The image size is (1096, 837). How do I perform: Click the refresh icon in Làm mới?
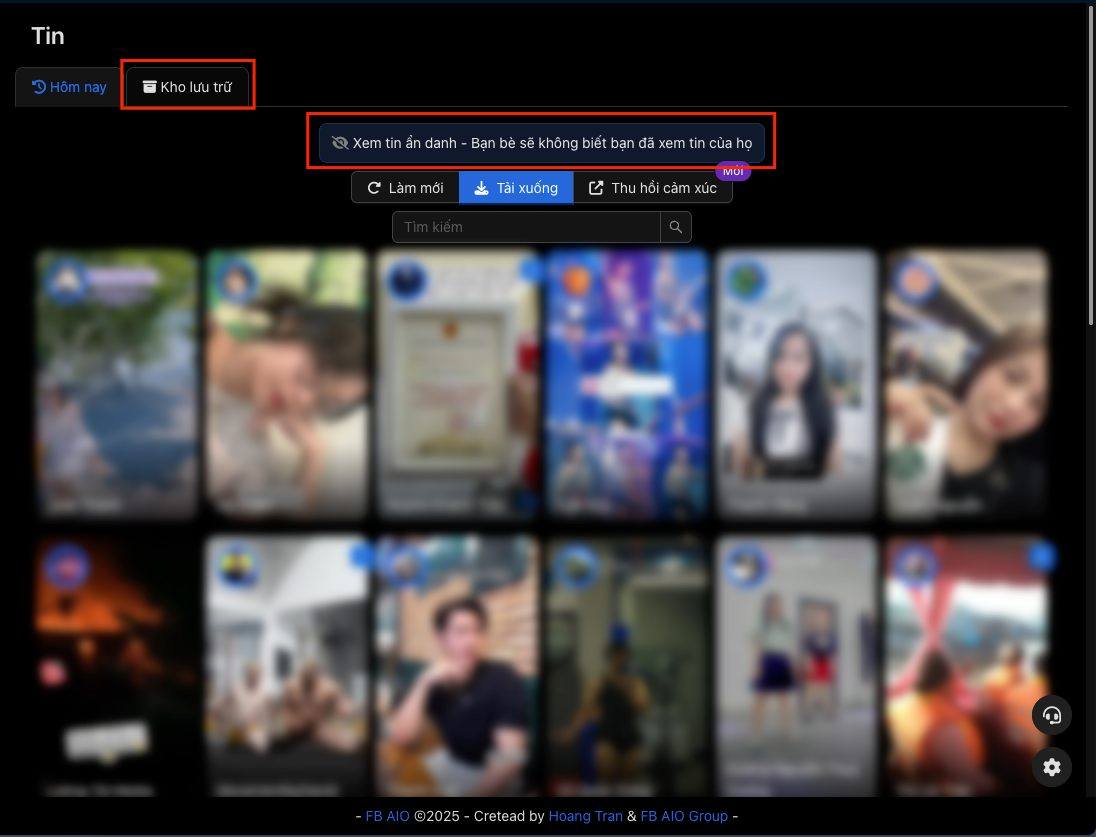[374, 188]
